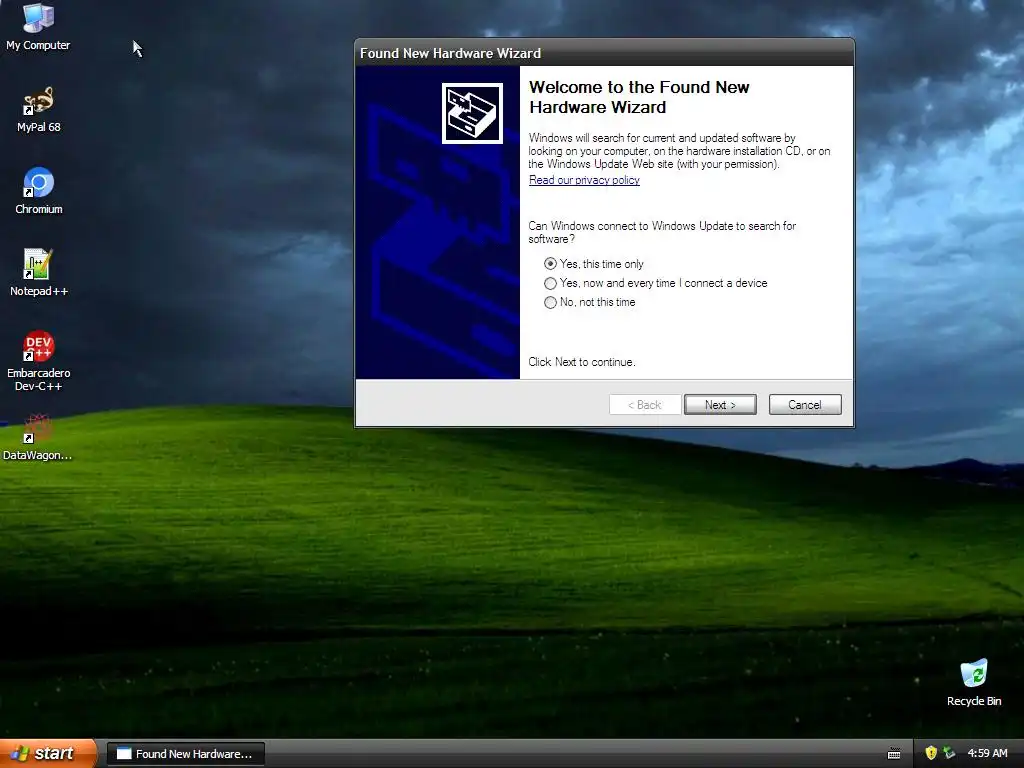Viewport: 1024px width, 768px height.
Task: Click the keyboard icon in taskbar
Action: click(894, 754)
